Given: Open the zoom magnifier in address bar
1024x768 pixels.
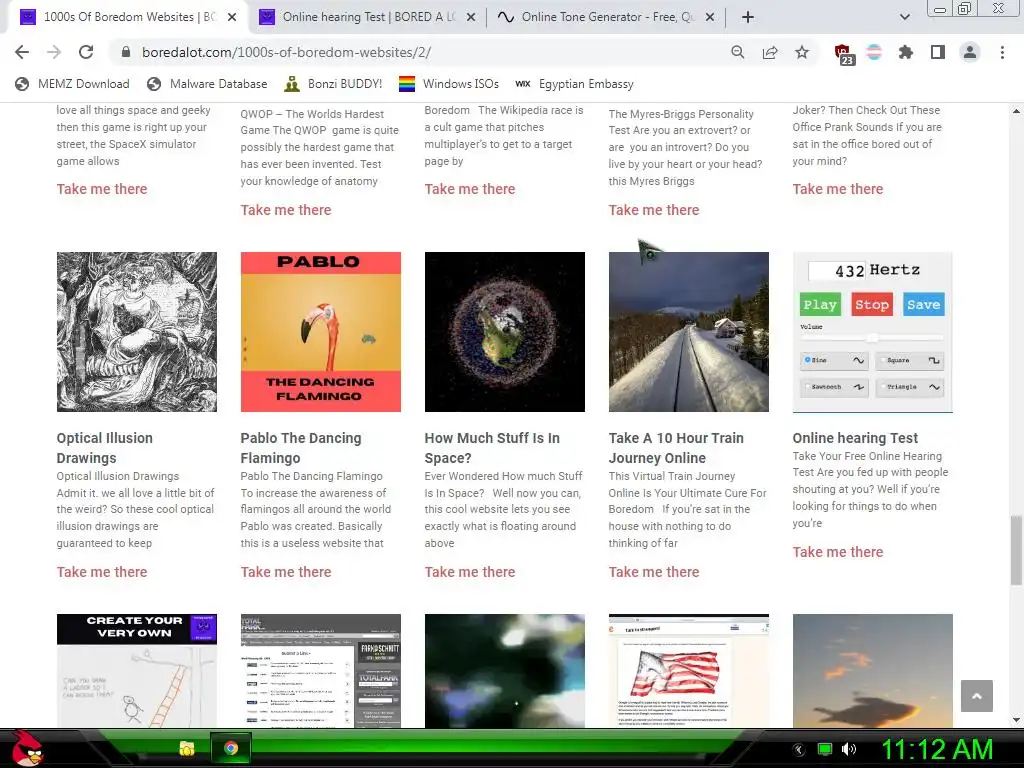Looking at the screenshot, I should pyautogui.click(x=737, y=52).
